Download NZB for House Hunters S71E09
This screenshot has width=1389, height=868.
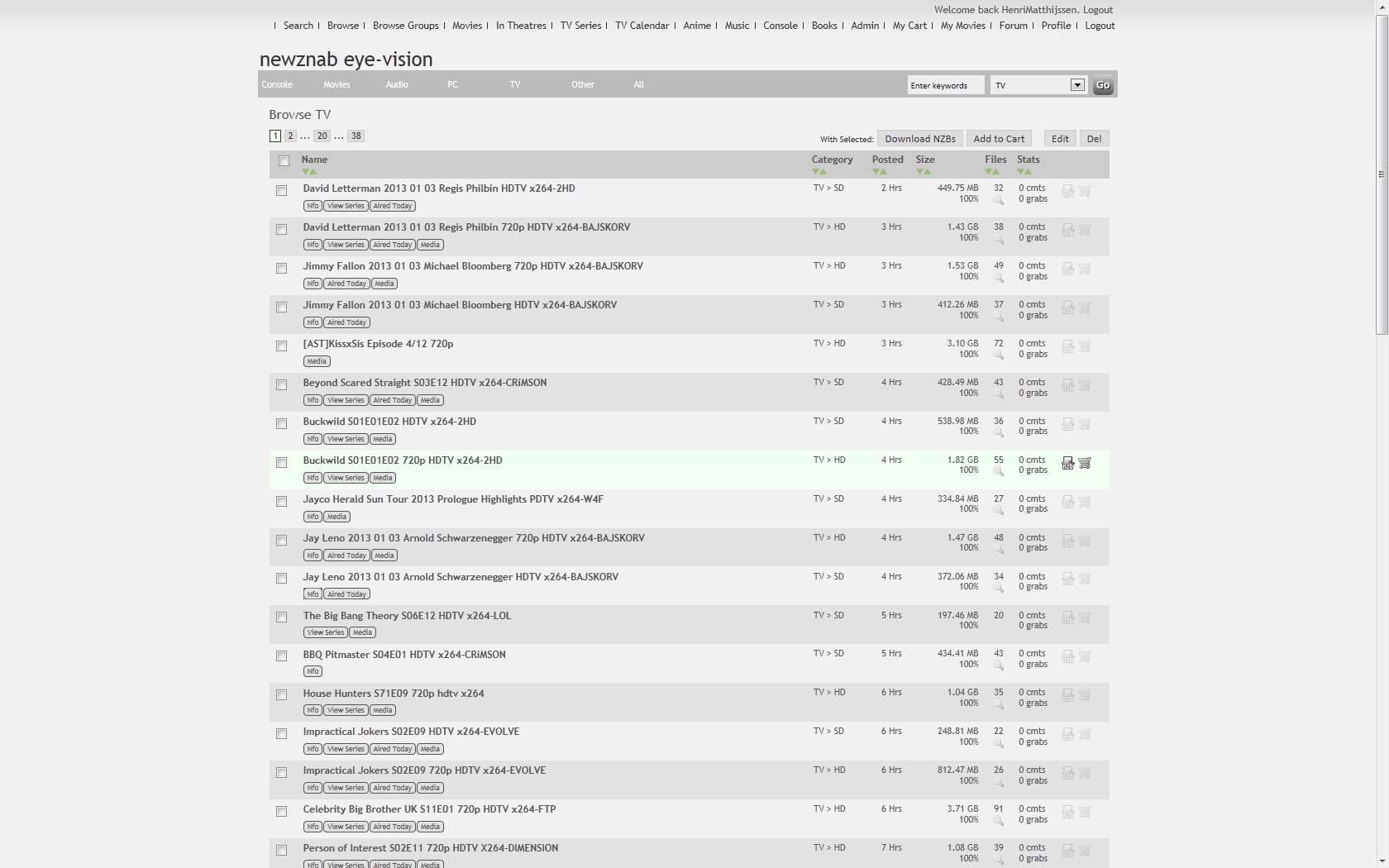(1067, 695)
